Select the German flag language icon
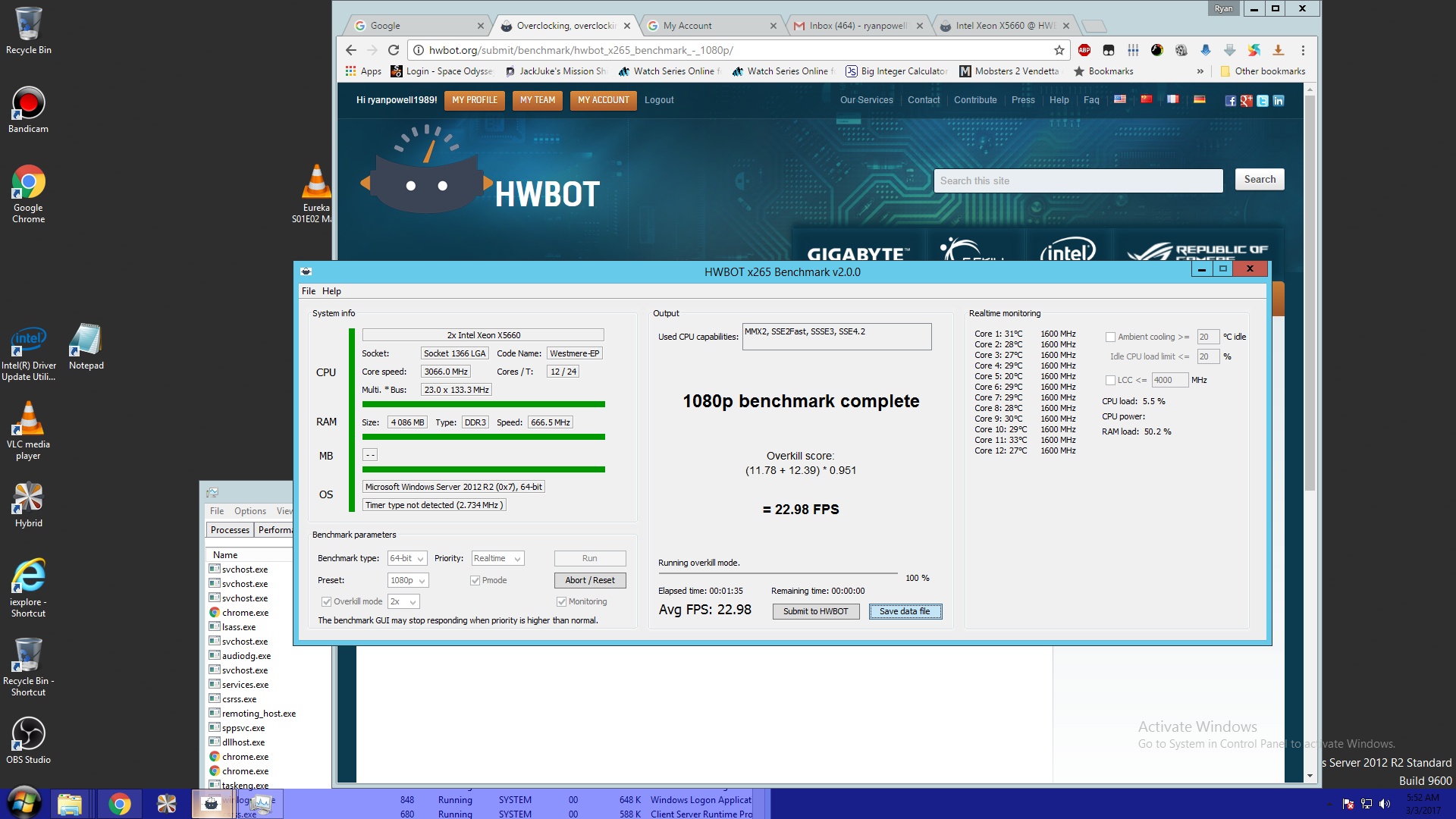1456x819 pixels. point(1199,99)
